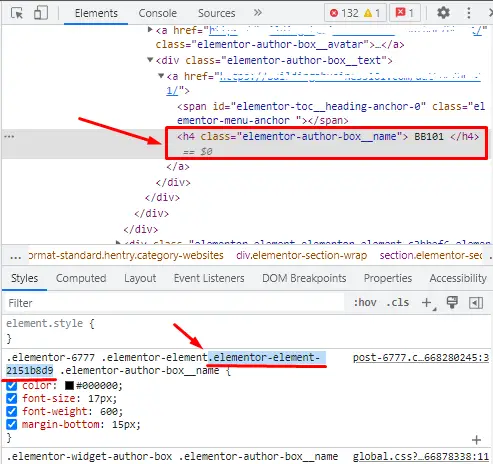Activate the inspect element picker icon
The width and height of the screenshot is (493, 464).
(17, 13)
